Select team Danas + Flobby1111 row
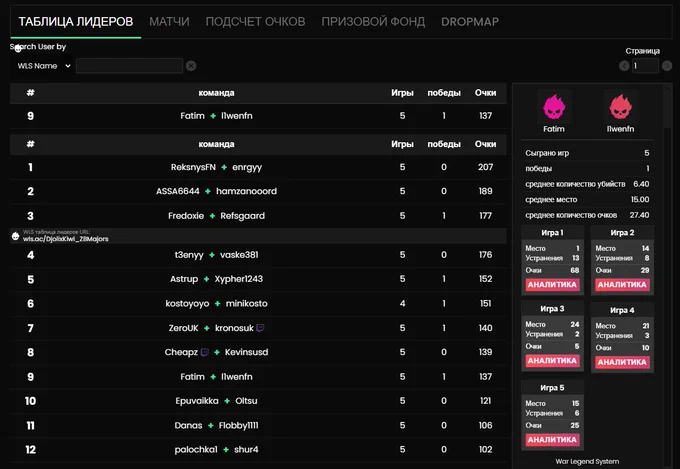This screenshot has height=469, width=680. click(x=258, y=425)
